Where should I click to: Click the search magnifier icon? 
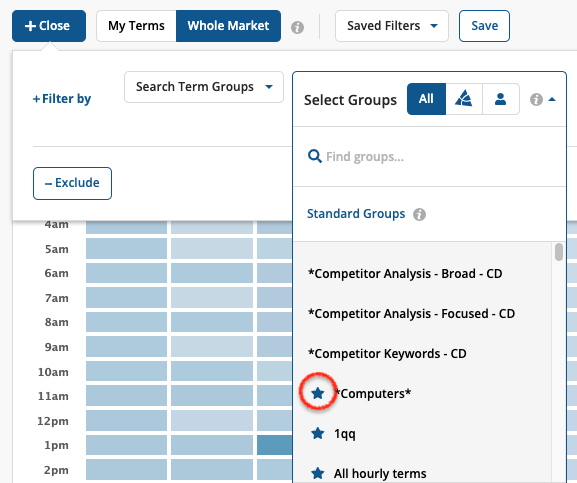315,156
